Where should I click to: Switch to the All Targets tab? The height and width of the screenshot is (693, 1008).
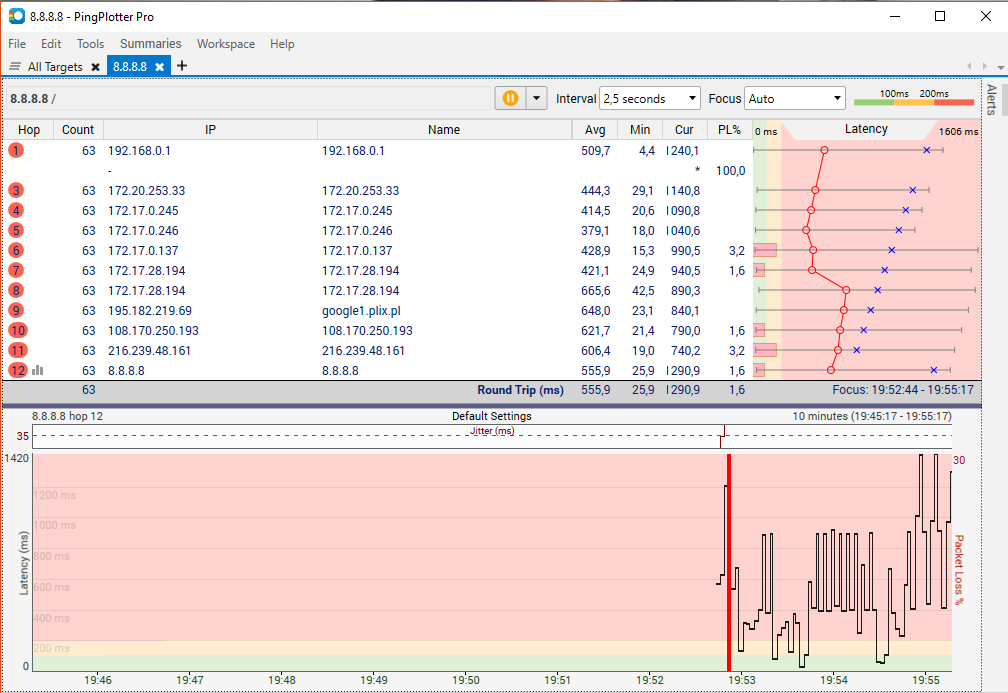click(55, 67)
